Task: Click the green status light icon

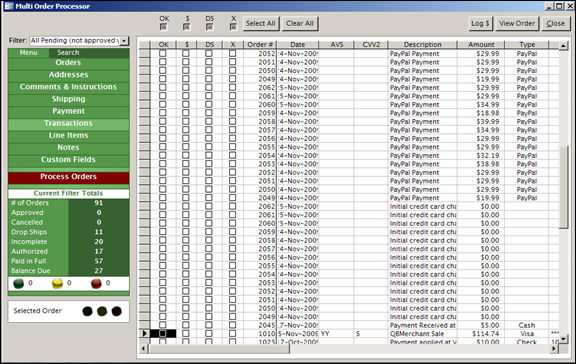Action: 18,284
